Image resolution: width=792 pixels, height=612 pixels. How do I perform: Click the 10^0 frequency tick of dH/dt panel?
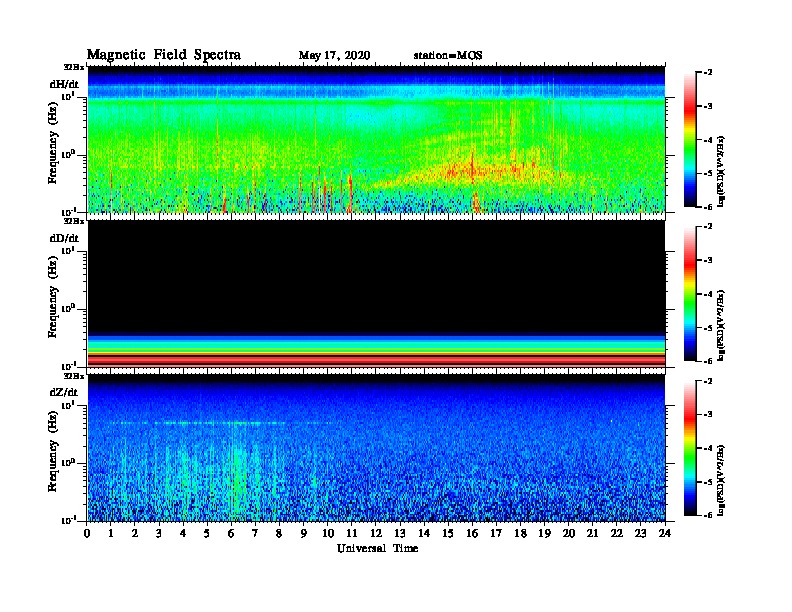(68, 154)
